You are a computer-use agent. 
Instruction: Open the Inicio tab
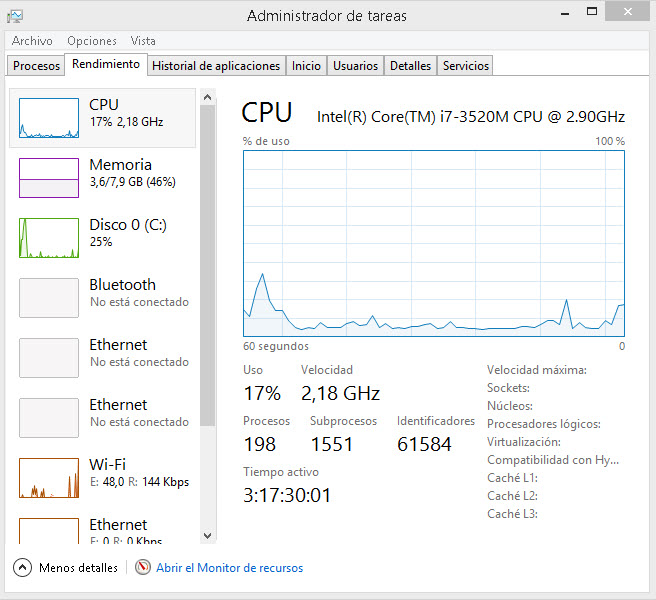306,66
